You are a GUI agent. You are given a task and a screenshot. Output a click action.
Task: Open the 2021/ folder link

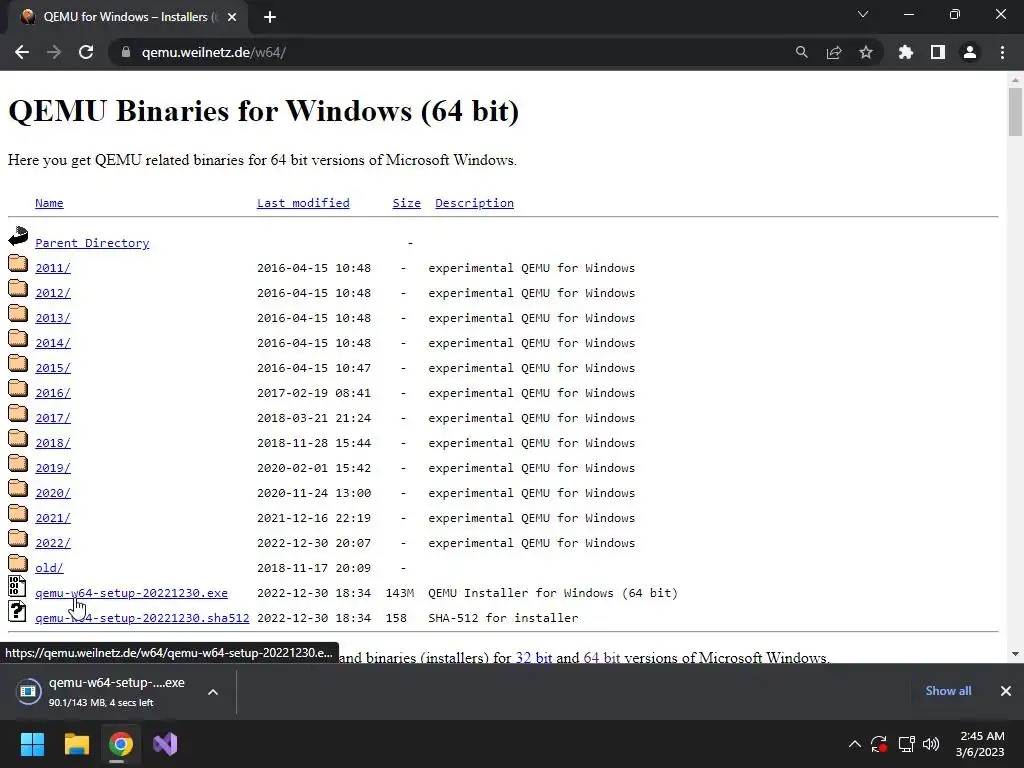tap(53, 518)
